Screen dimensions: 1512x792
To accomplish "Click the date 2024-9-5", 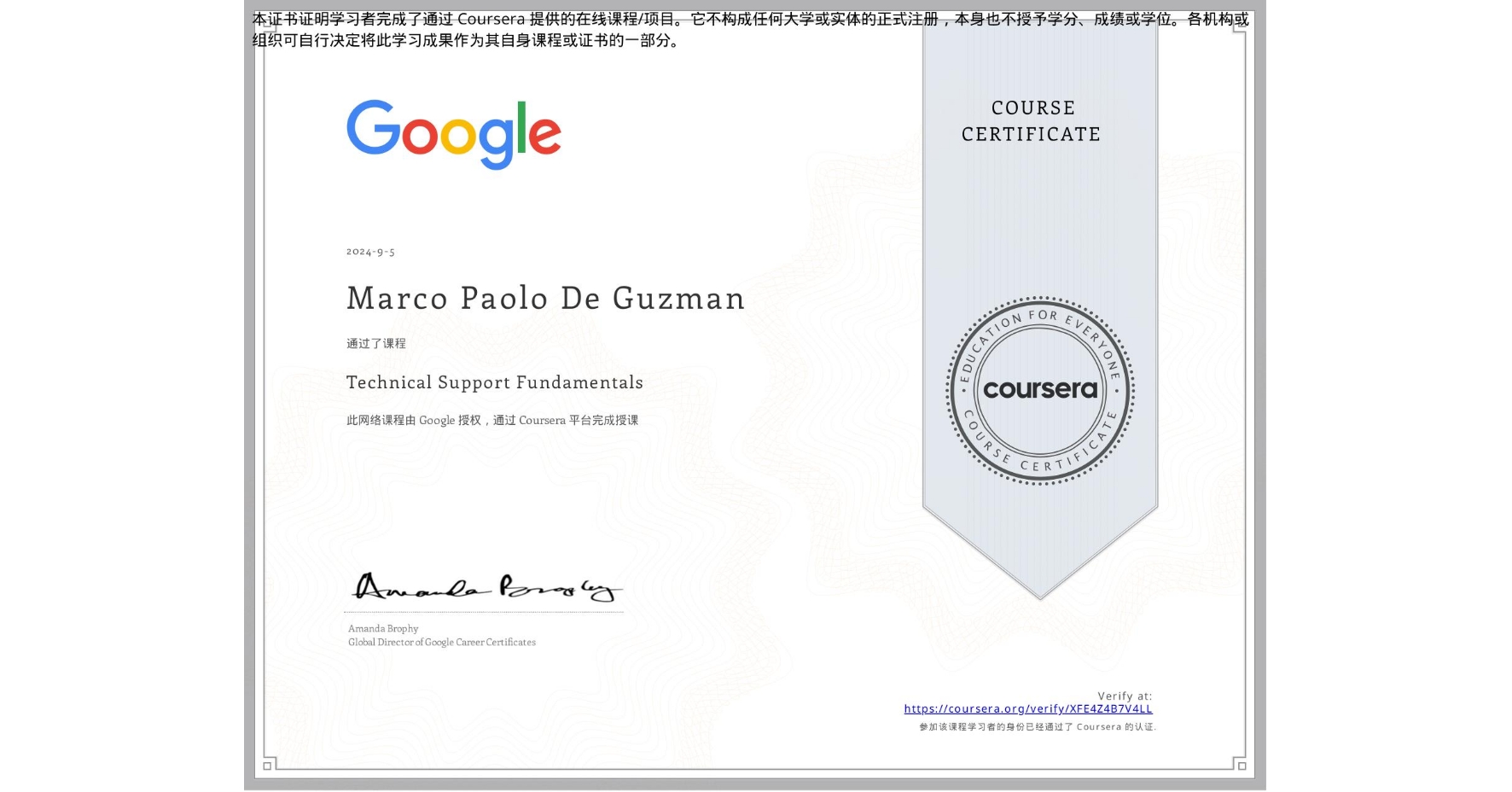I will pos(370,252).
